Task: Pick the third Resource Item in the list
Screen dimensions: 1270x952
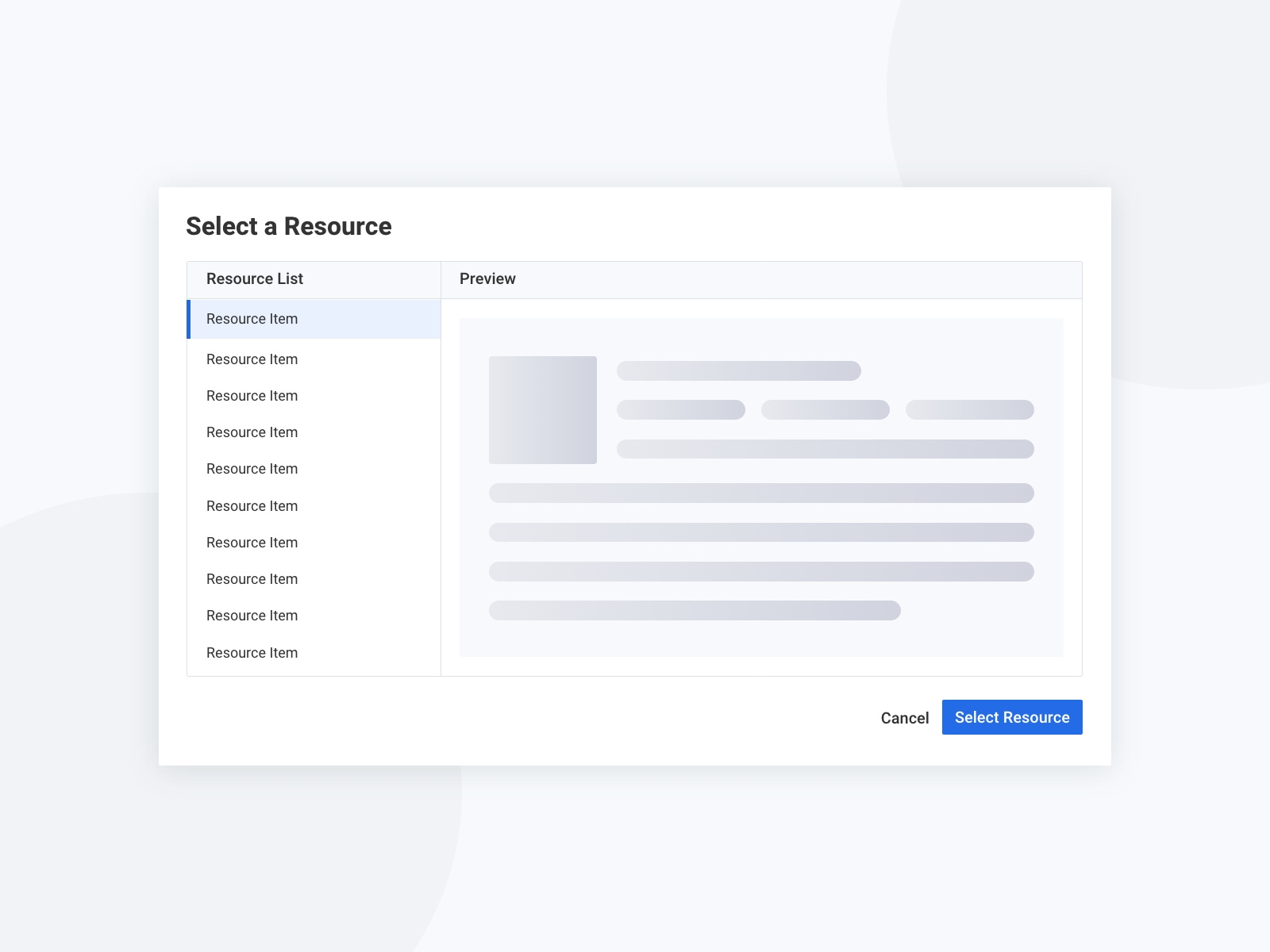Action: [314, 396]
